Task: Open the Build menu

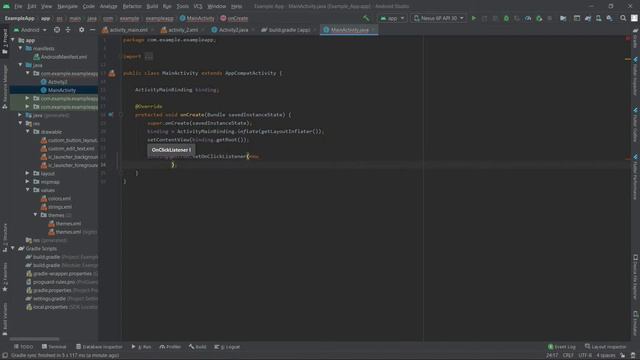Action: [x=152, y=6]
